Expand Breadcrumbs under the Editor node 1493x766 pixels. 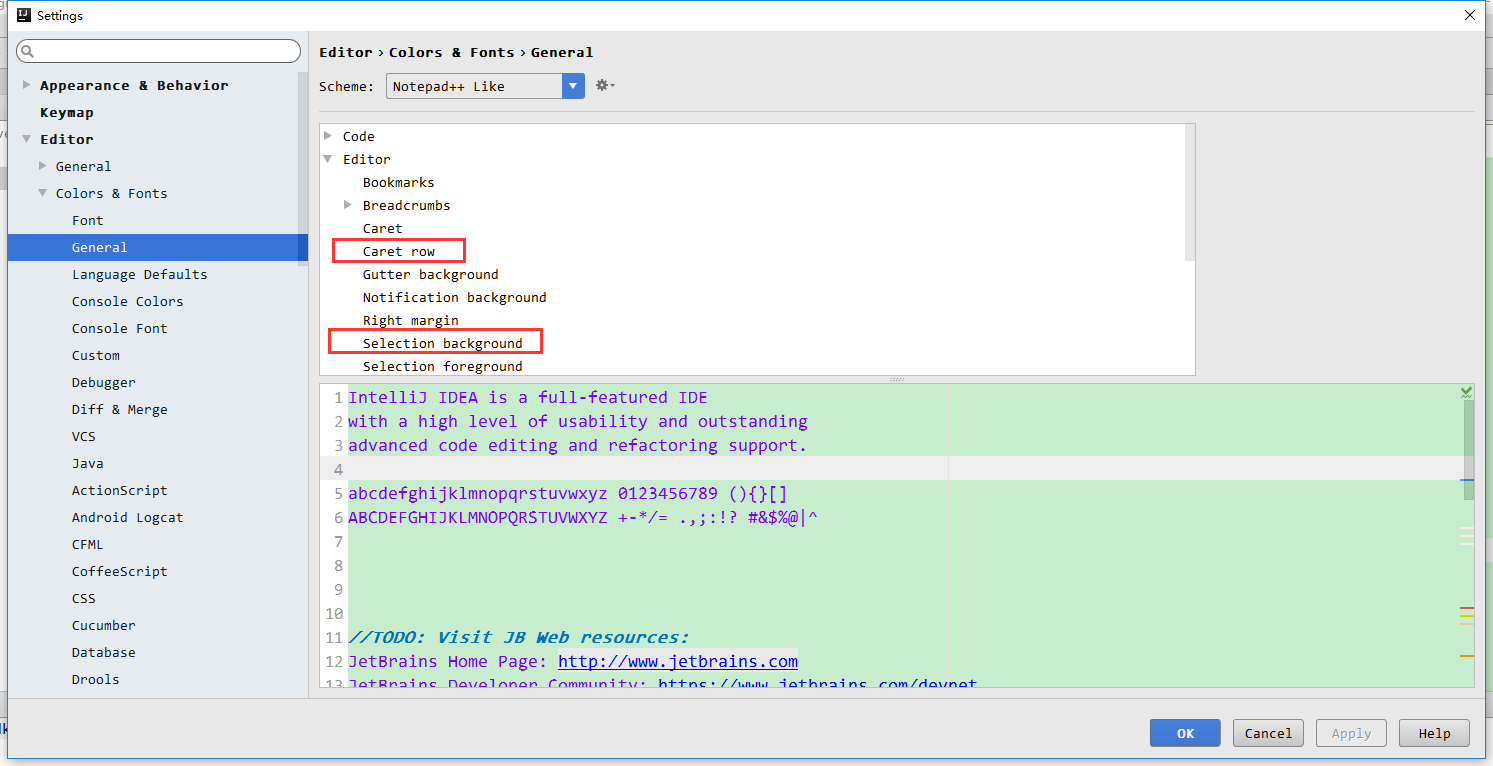point(348,204)
